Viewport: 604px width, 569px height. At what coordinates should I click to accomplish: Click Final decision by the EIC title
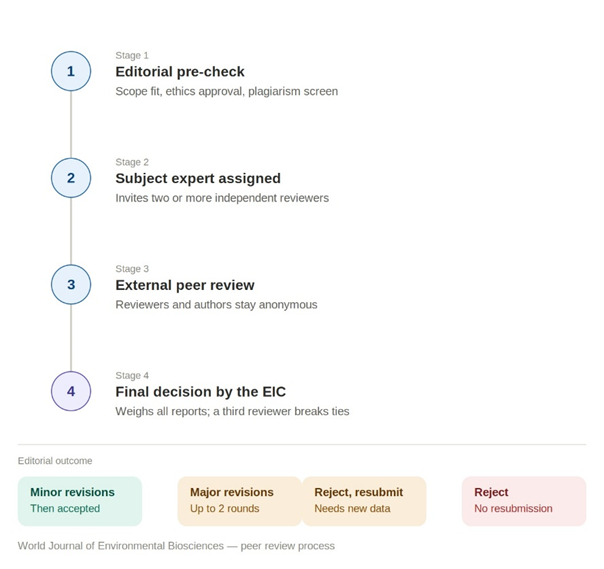click(x=201, y=392)
